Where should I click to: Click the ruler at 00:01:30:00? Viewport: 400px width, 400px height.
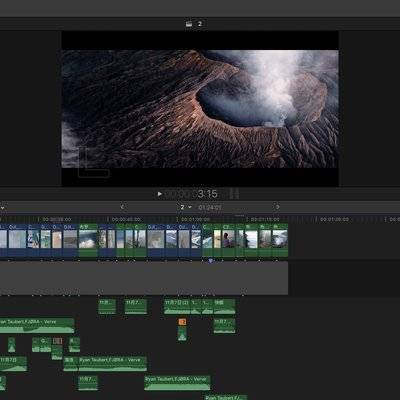[334, 219]
